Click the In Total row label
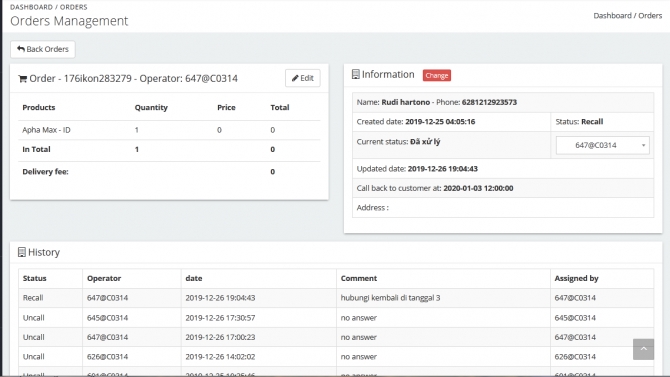The width and height of the screenshot is (670, 377). pyautogui.click(x=36, y=149)
